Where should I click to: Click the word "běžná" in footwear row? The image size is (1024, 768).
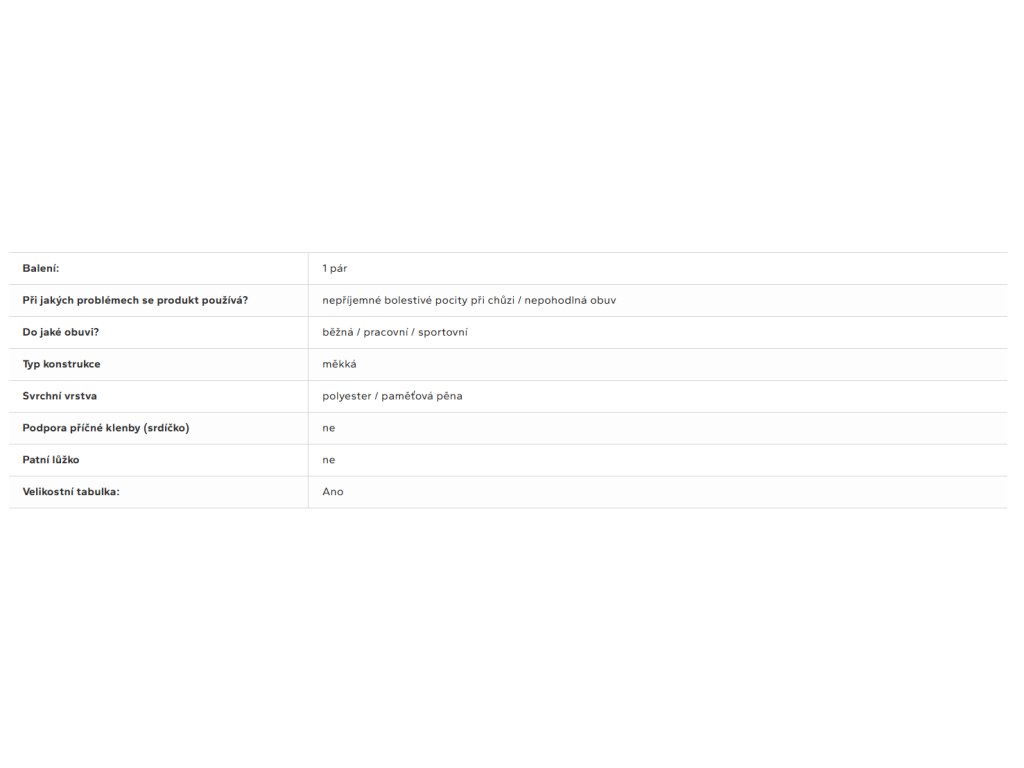coord(337,332)
